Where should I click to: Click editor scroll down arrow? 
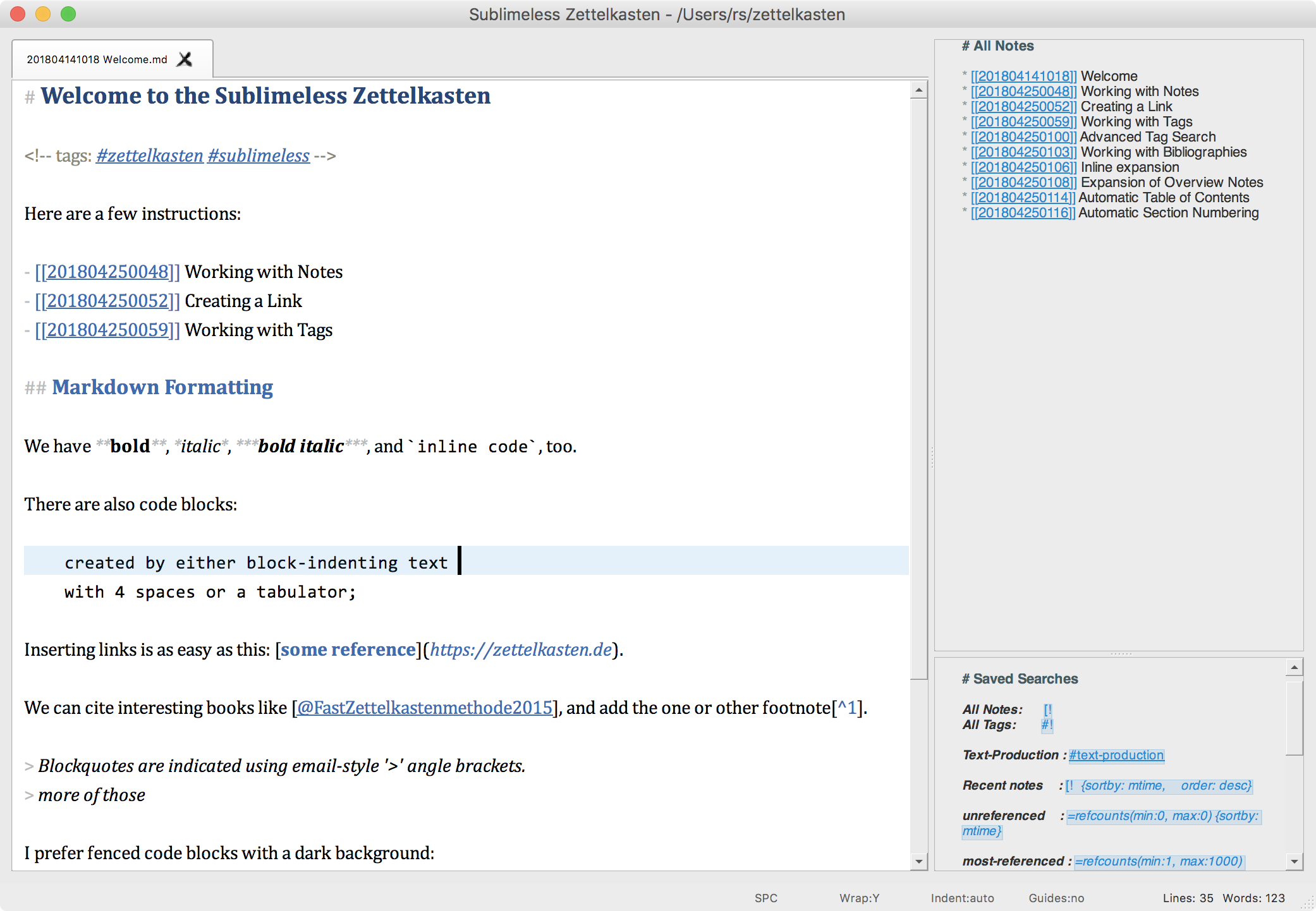(x=918, y=861)
